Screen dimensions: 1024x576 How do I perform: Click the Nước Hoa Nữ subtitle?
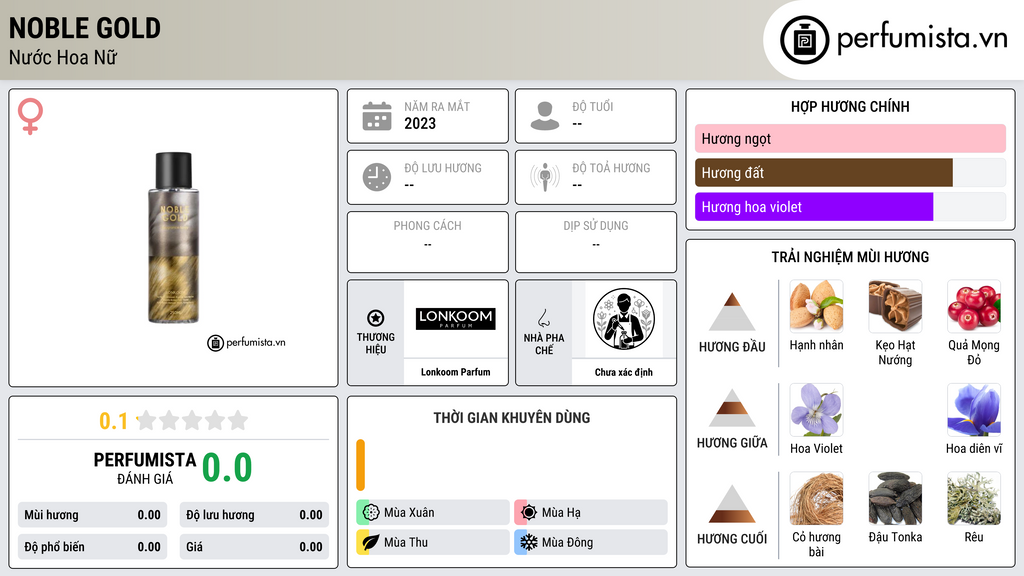(63, 57)
